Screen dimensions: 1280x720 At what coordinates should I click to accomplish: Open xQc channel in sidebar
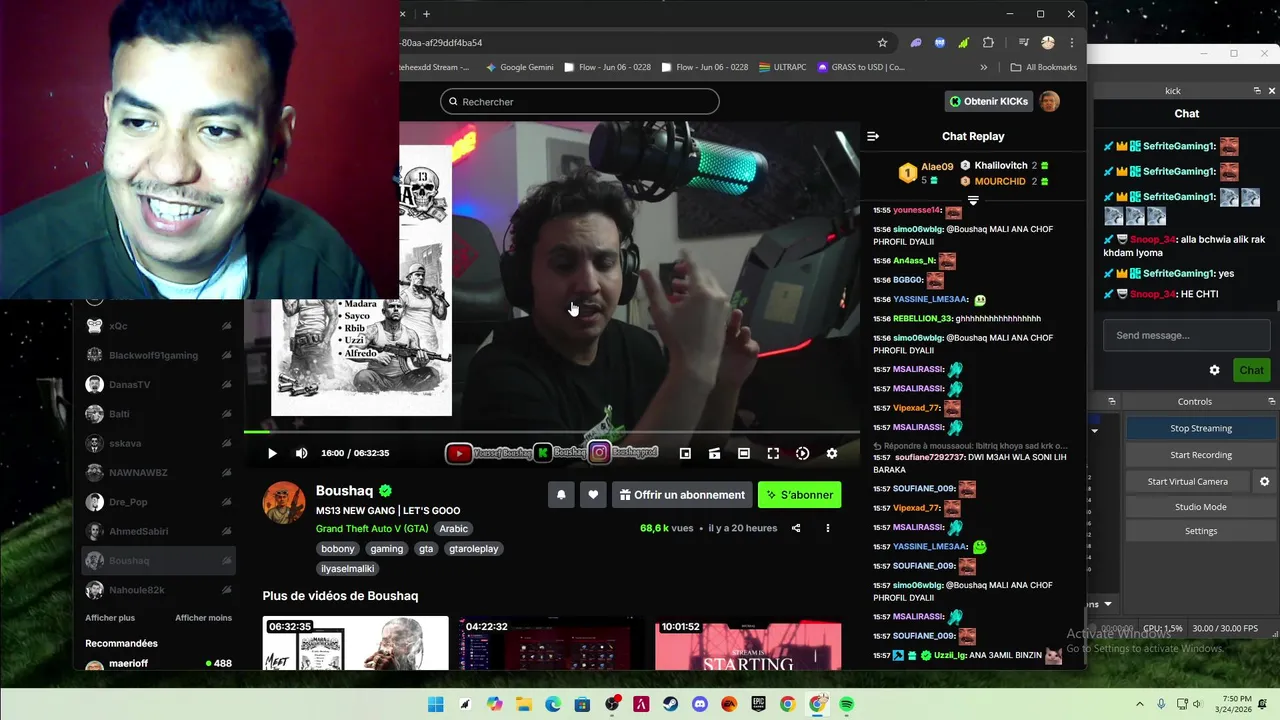pos(158,326)
